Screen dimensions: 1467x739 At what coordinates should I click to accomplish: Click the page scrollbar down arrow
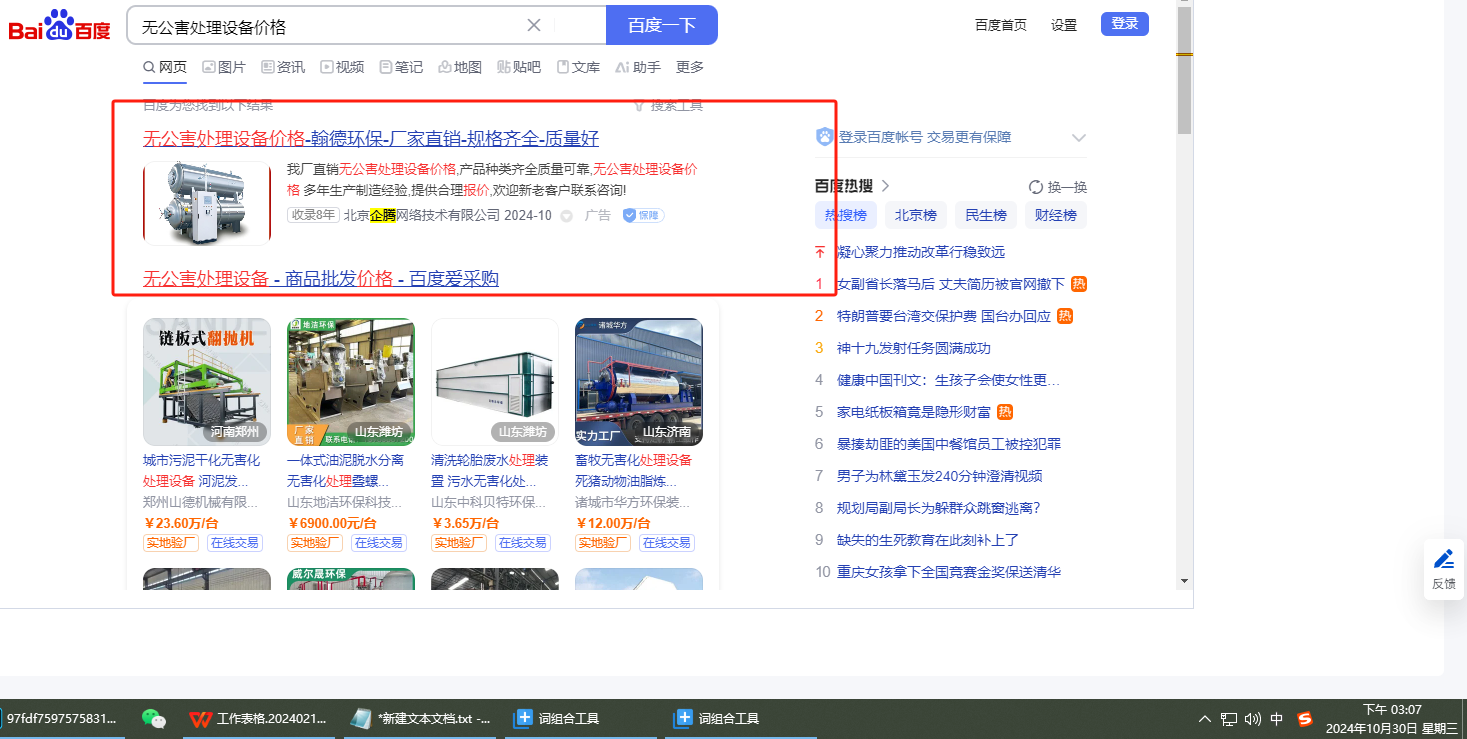(1184, 581)
